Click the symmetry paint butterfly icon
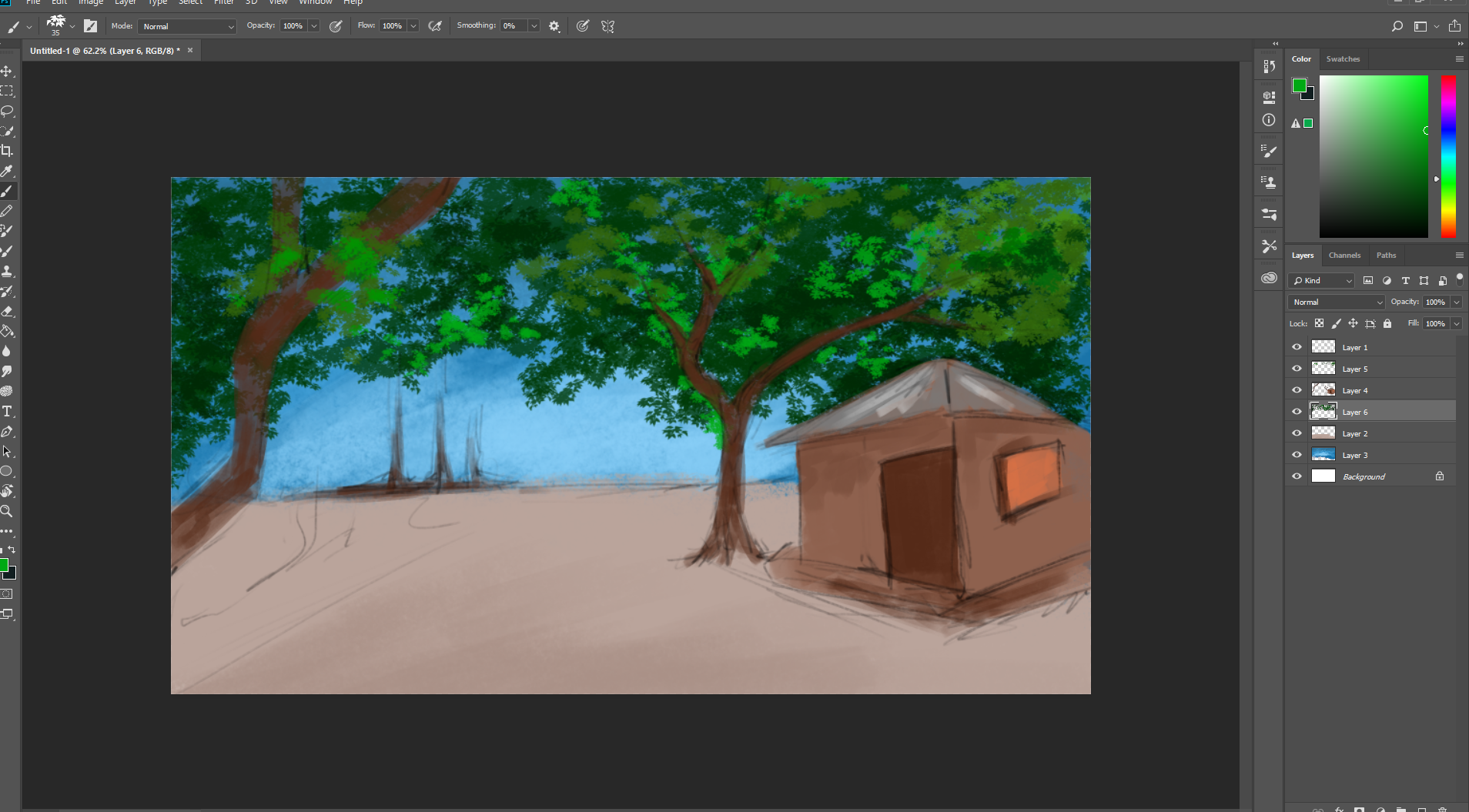 608,26
